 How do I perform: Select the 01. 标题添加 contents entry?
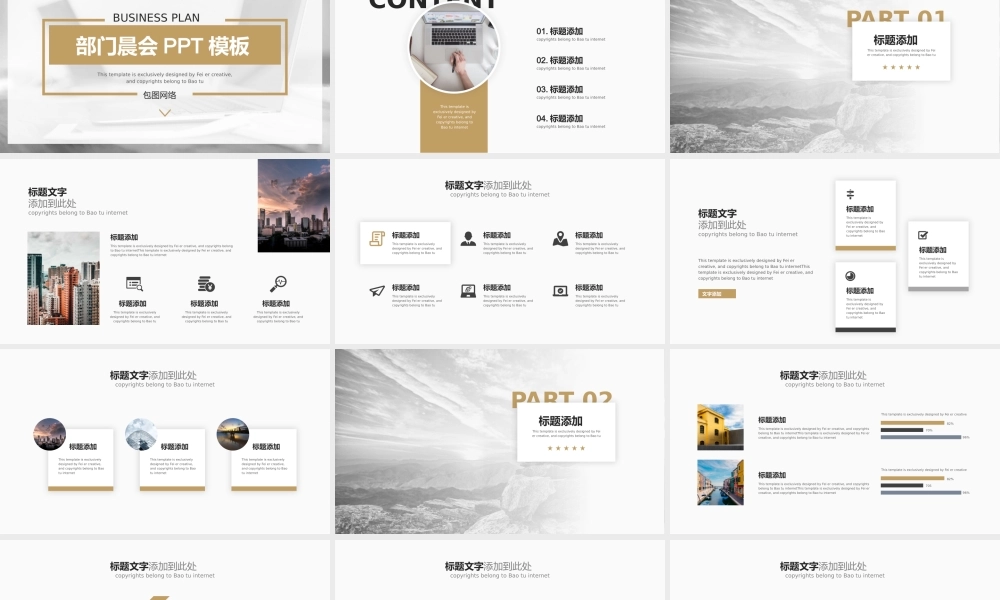point(566,32)
